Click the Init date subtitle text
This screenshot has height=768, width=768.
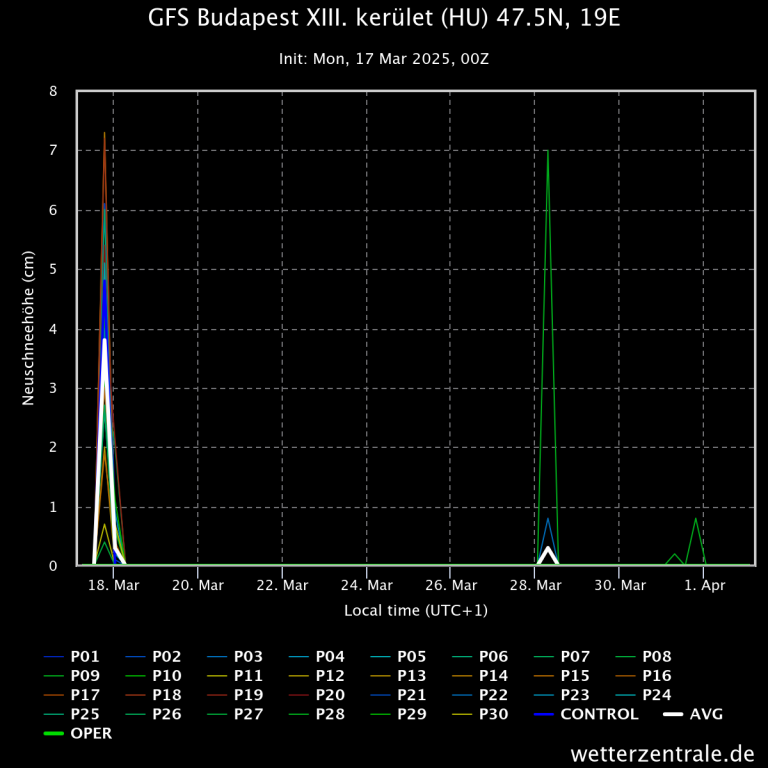click(x=383, y=59)
